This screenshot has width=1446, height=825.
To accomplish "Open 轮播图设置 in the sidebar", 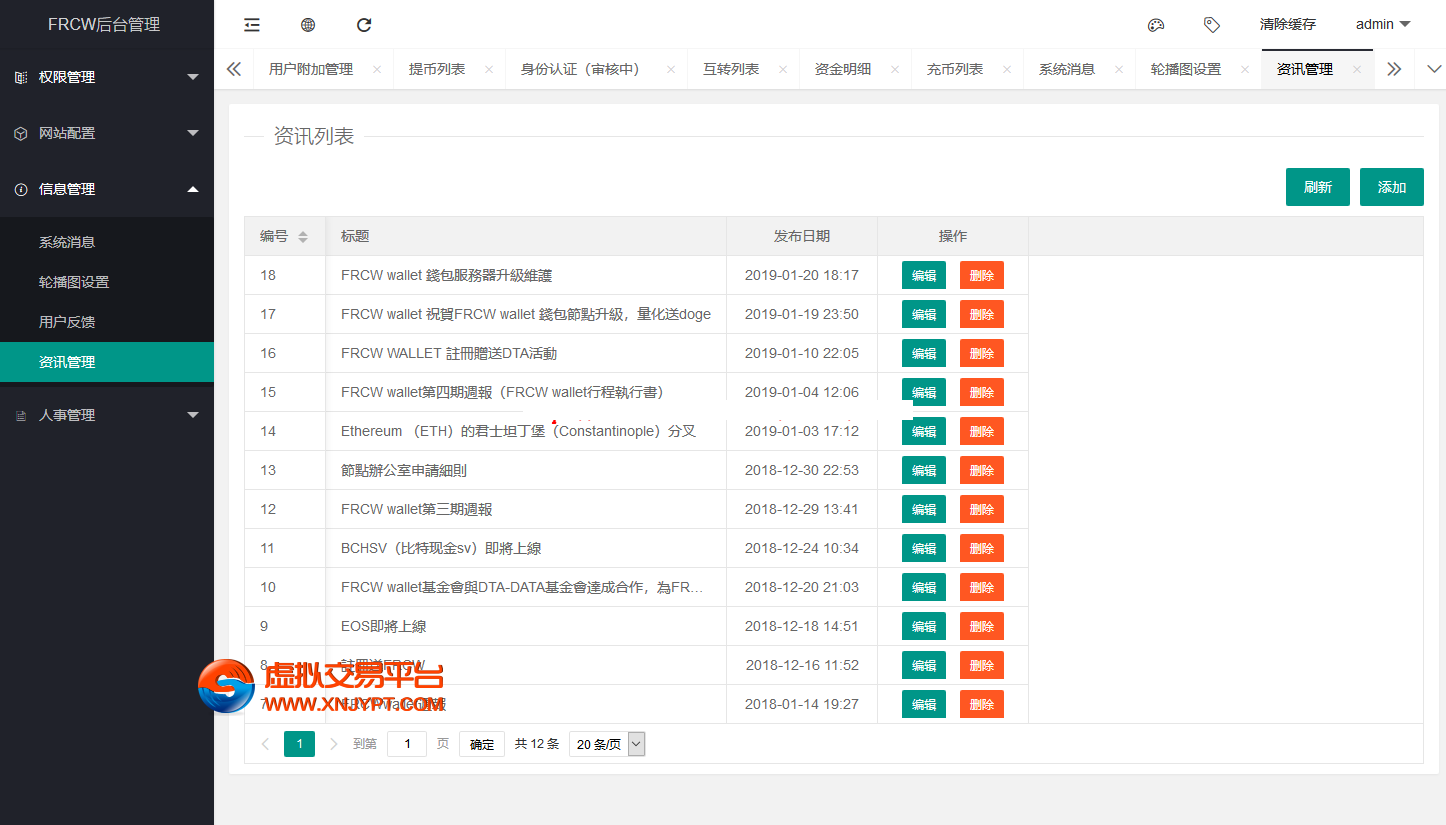I will click(107, 282).
